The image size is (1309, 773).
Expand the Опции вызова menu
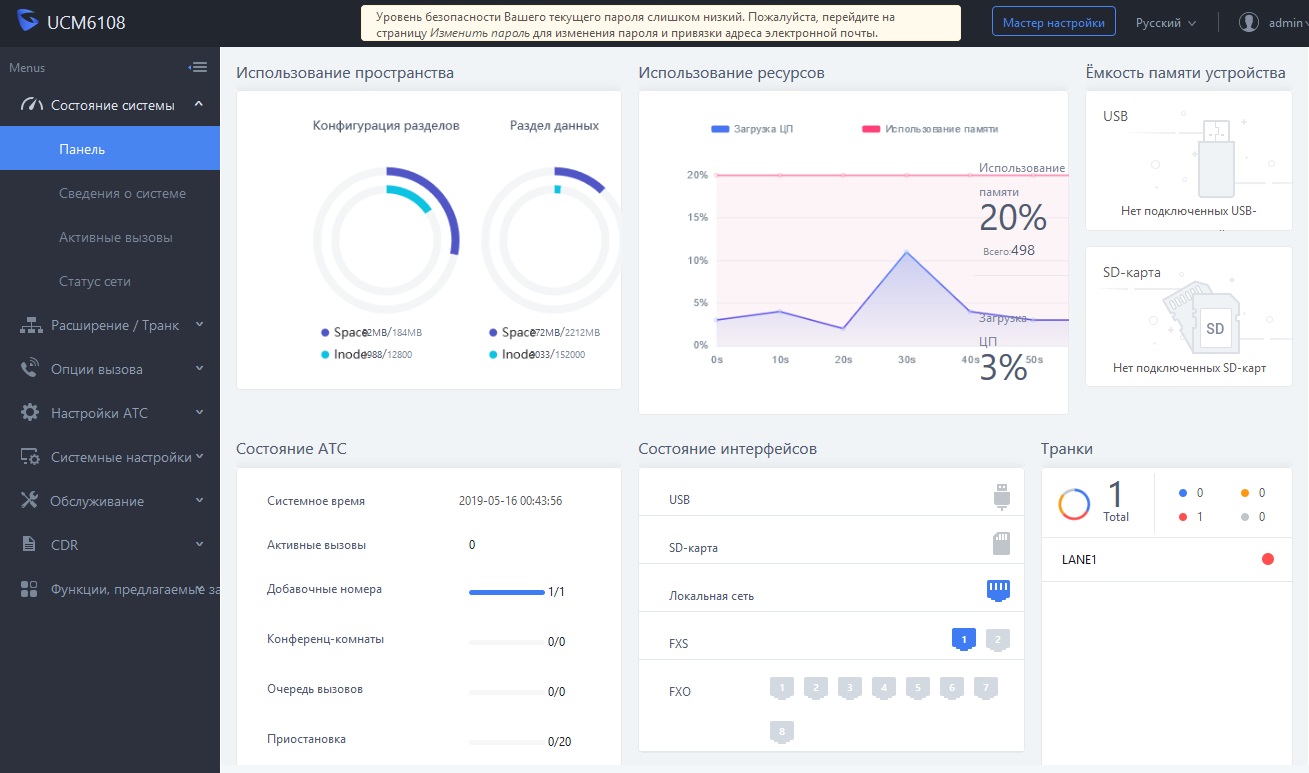(x=110, y=369)
